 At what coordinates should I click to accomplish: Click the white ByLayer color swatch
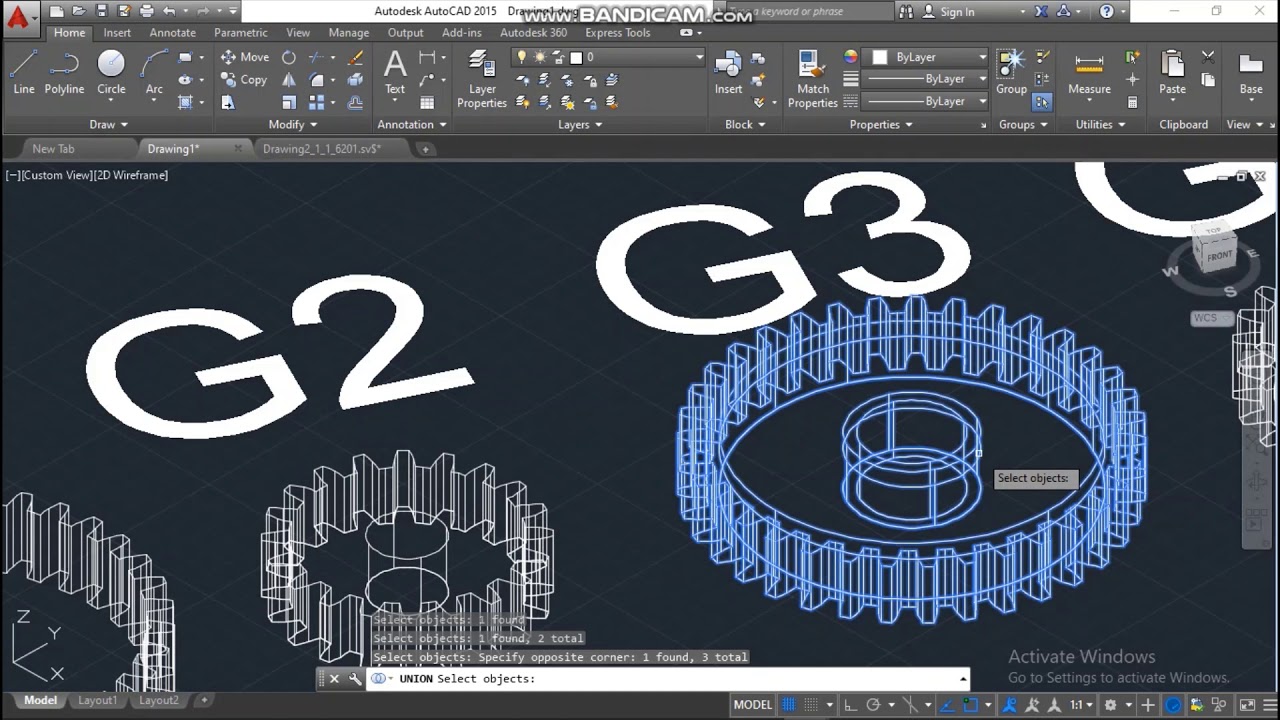point(880,57)
